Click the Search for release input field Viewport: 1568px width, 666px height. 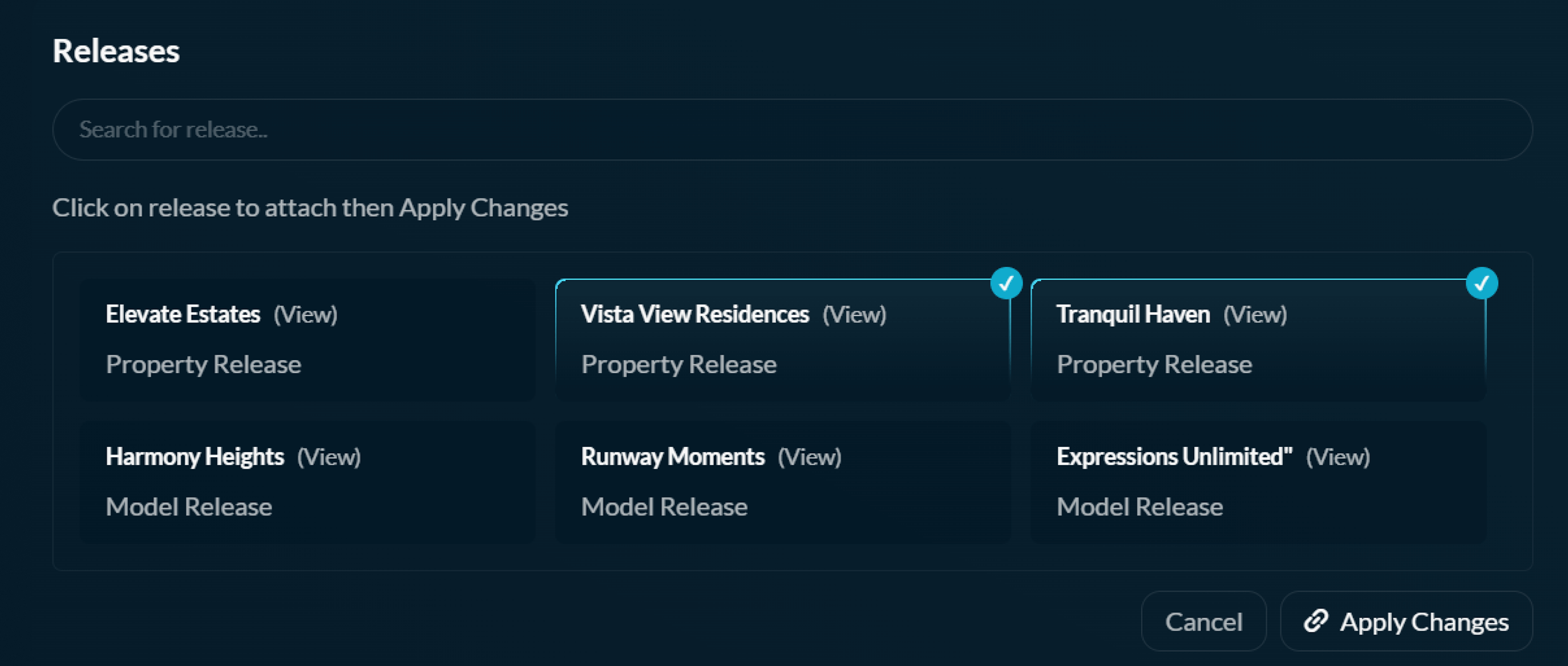click(x=792, y=130)
